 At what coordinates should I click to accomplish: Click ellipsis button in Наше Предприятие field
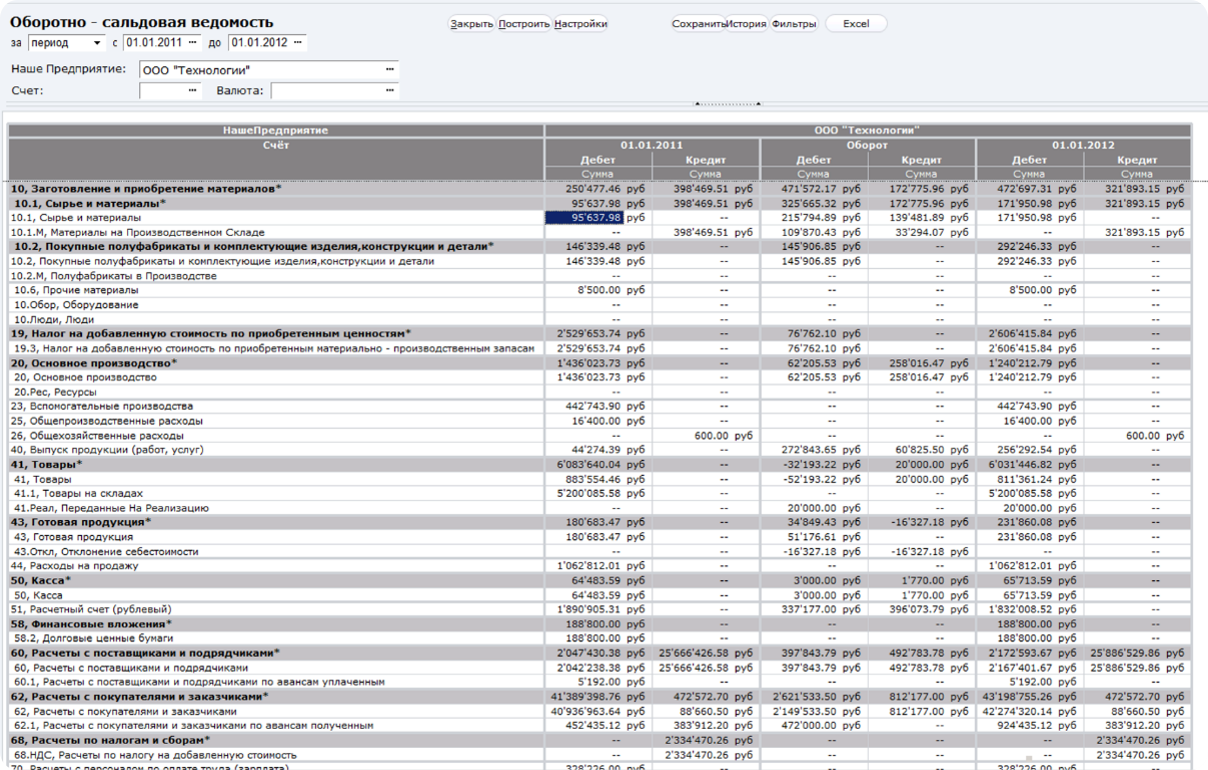[390, 69]
